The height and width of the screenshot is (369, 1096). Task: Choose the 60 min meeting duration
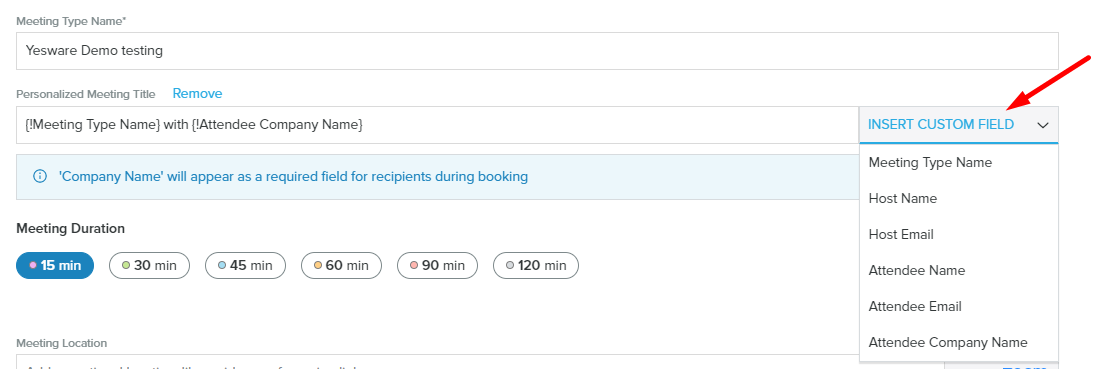(341, 266)
